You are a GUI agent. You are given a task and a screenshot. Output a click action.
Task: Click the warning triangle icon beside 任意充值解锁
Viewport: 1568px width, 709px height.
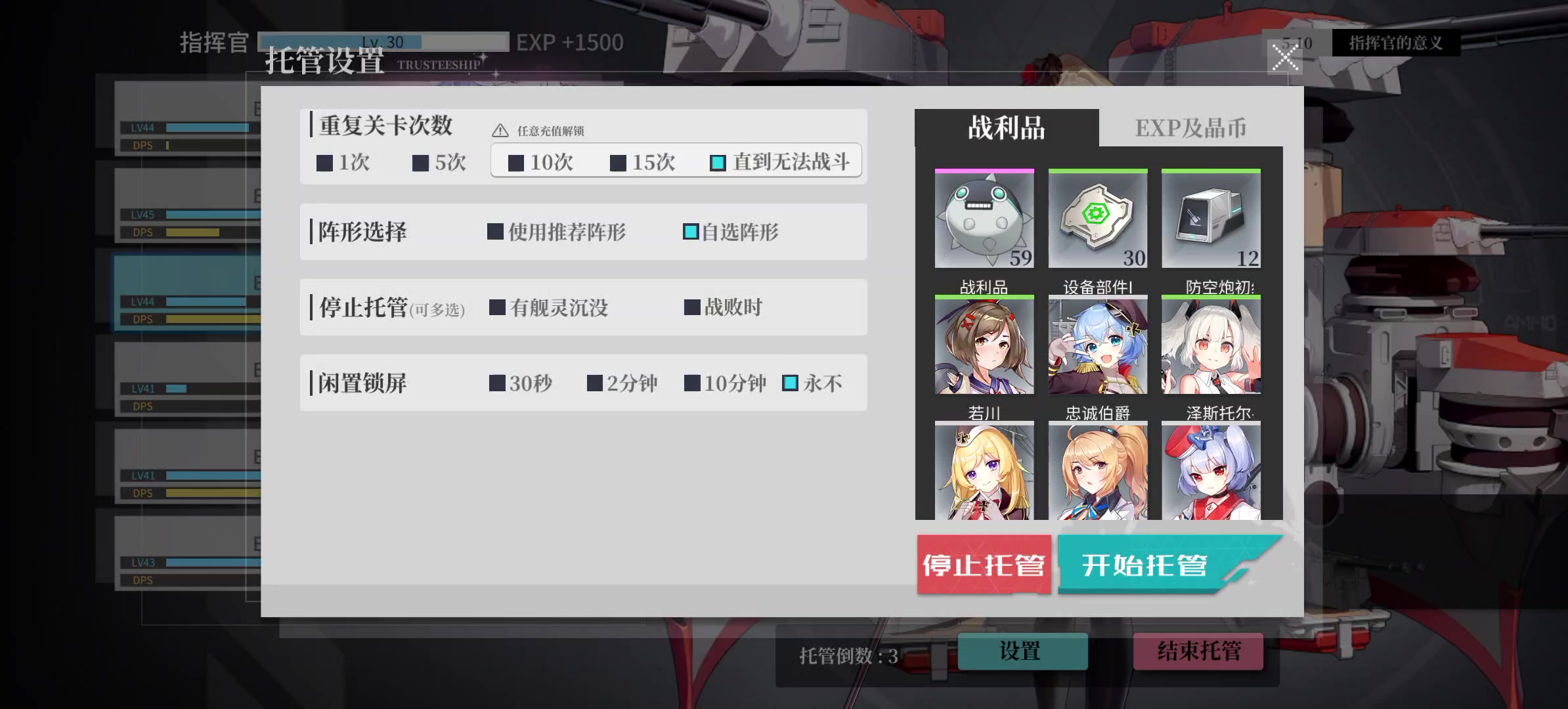[x=500, y=131]
